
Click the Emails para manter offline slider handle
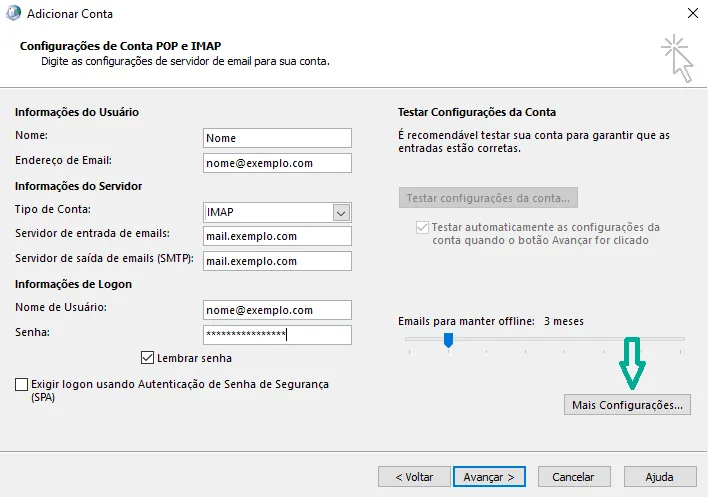click(x=448, y=340)
